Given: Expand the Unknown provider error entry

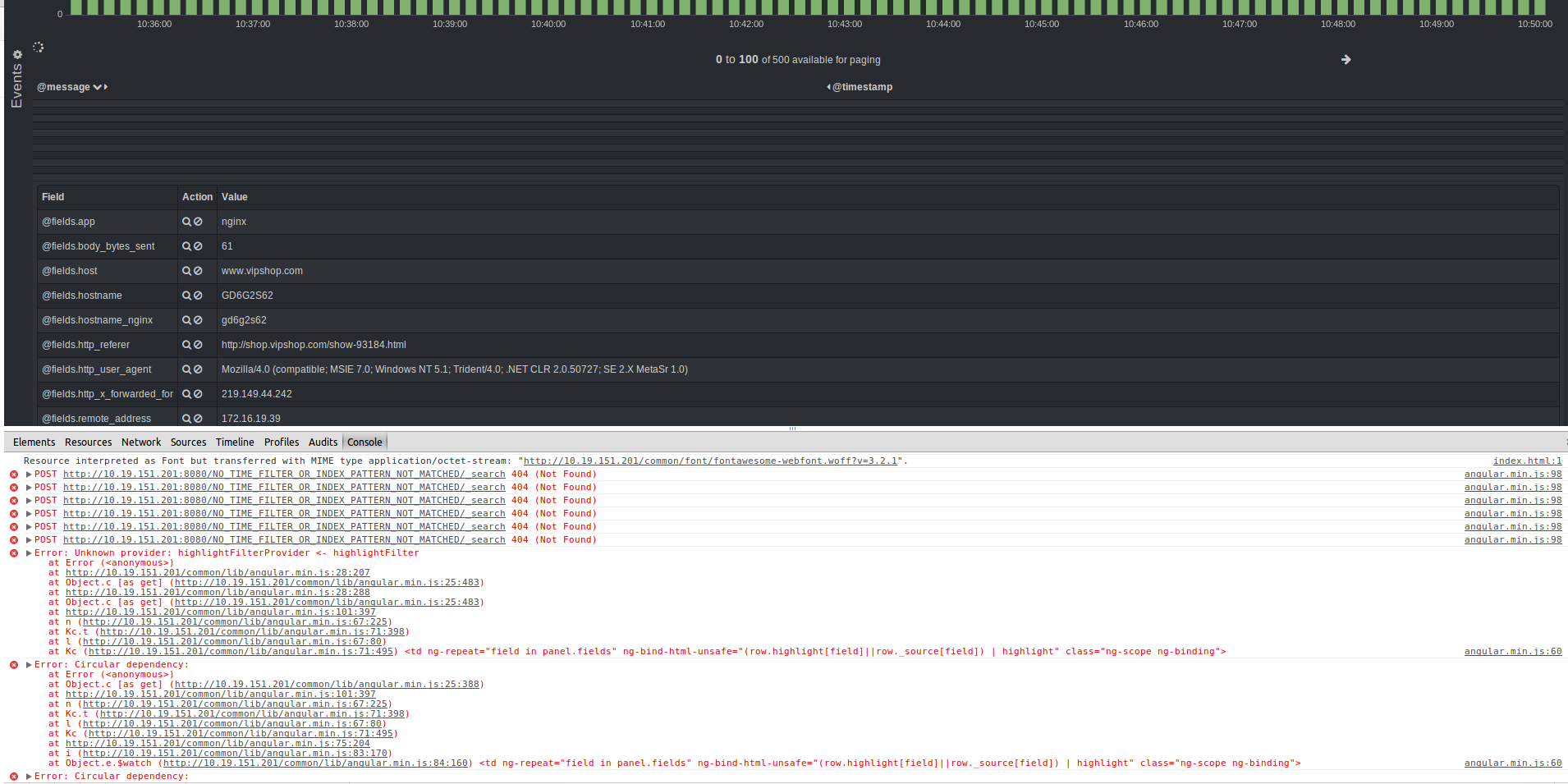Looking at the screenshot, I should click(29, 553).
